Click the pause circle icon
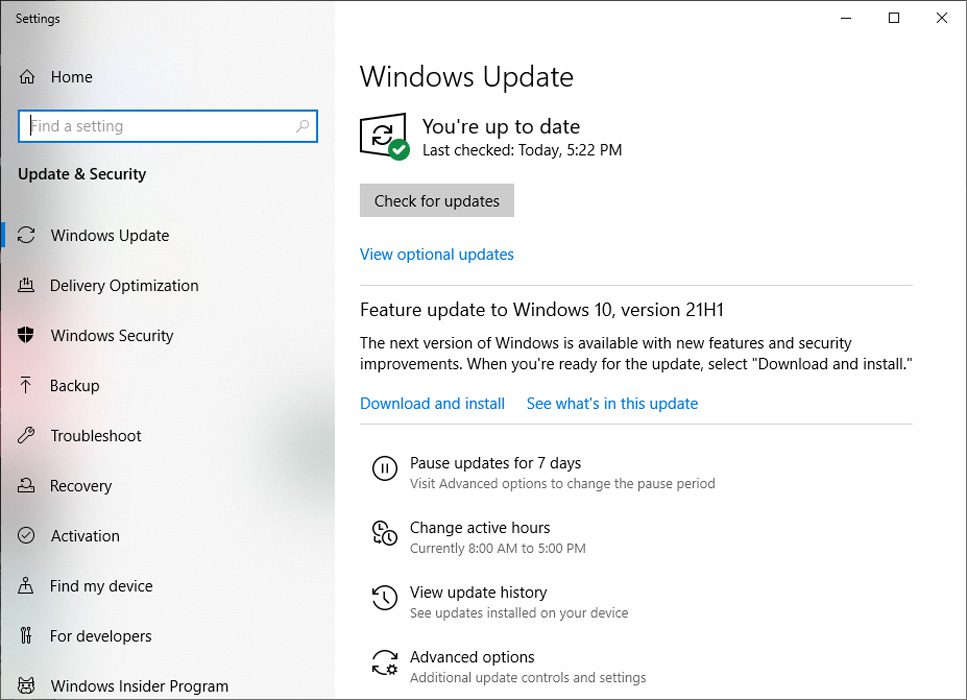This screenshot has width=967, height=700. tap(384, 469)
